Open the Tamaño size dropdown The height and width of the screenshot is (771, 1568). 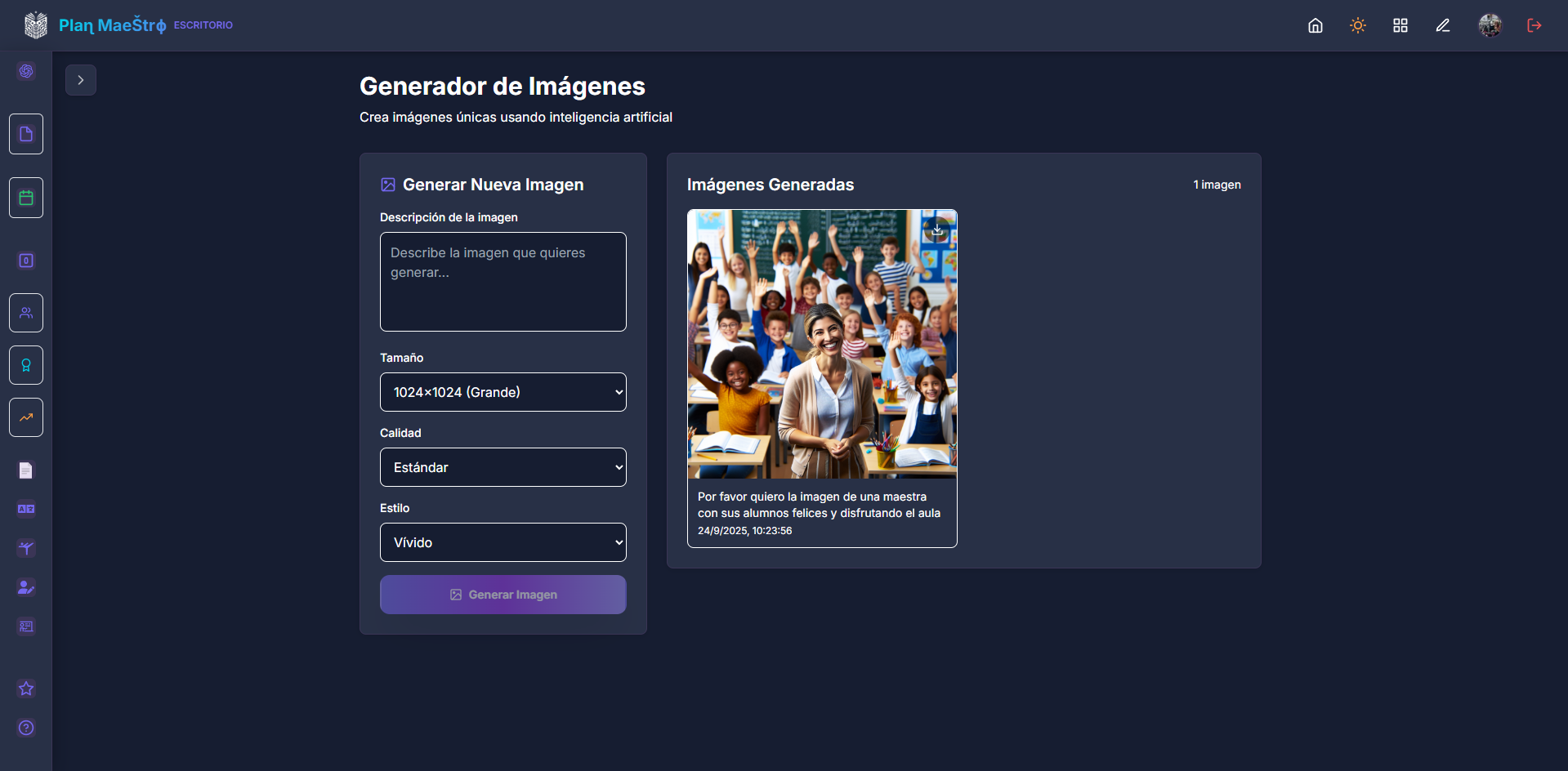(x=503, y=392)
